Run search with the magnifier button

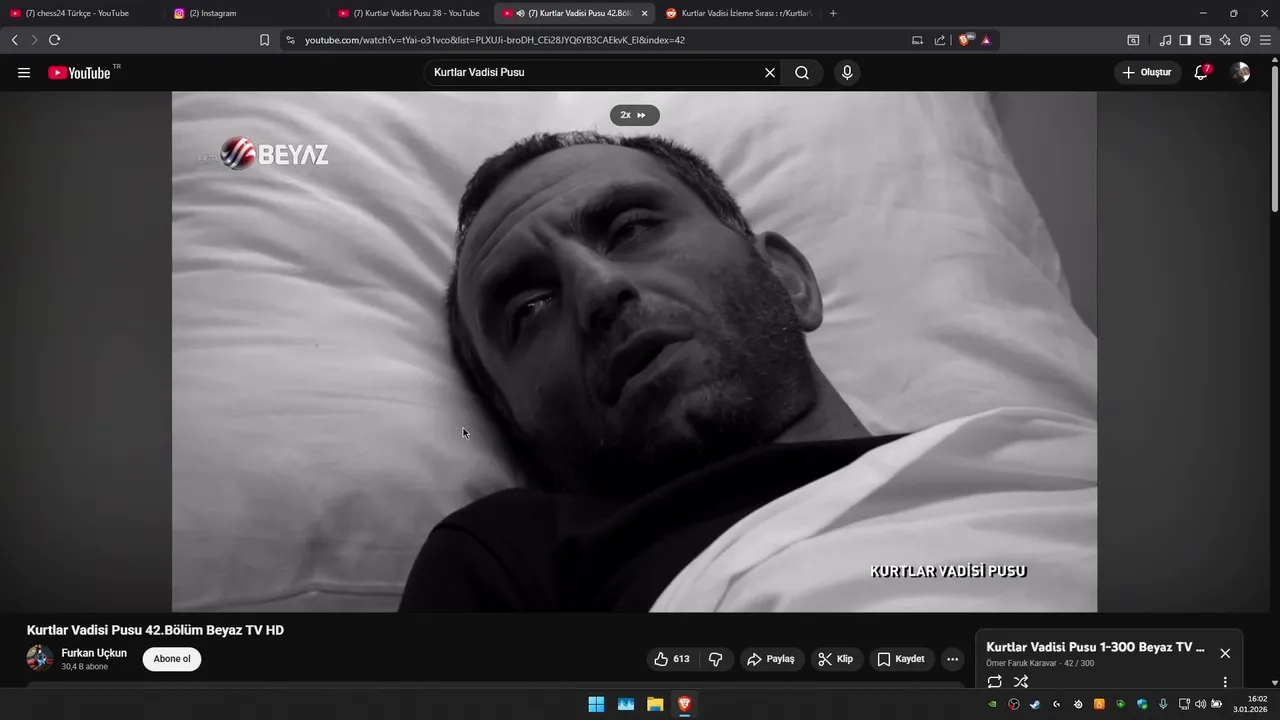pyautogui.click(x=802, y=73)
